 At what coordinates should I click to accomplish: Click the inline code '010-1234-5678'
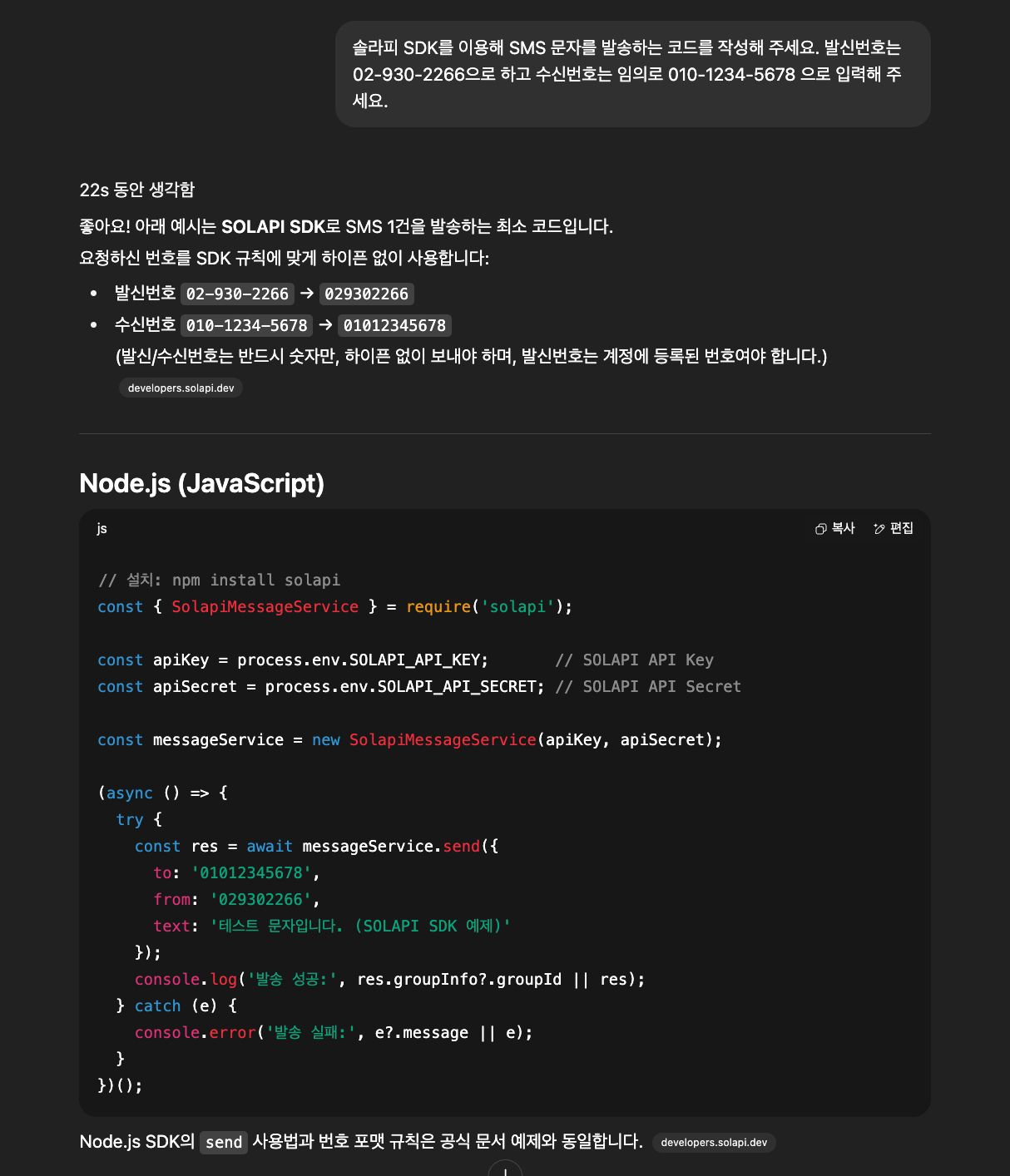click(246, 325)
